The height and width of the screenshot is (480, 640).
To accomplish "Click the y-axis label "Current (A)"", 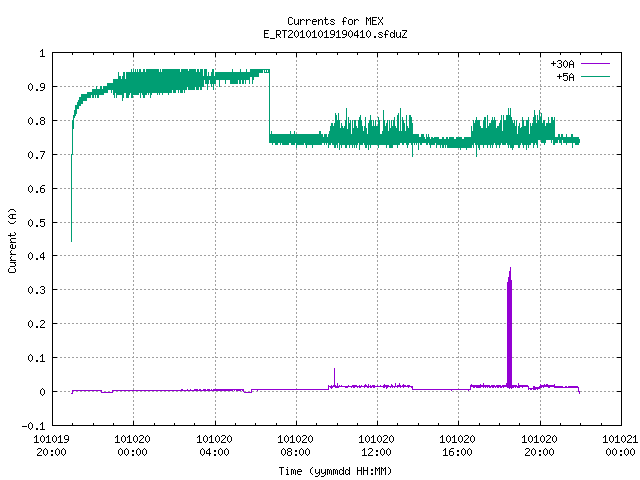I will coord(12,240).
